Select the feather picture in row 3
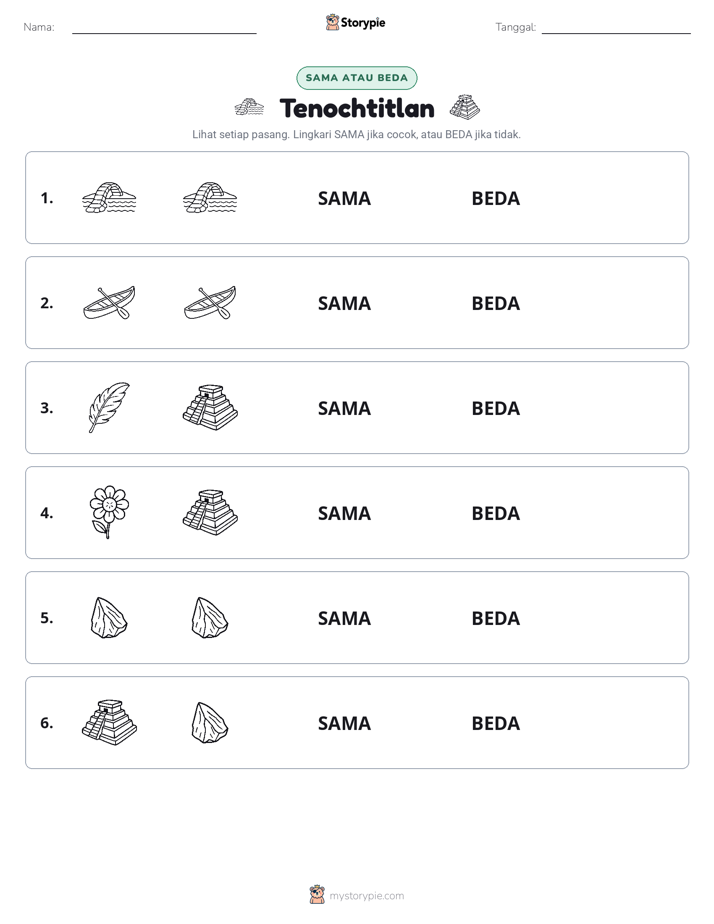Viewport: 714px width, 924px height. pos(109,407)
